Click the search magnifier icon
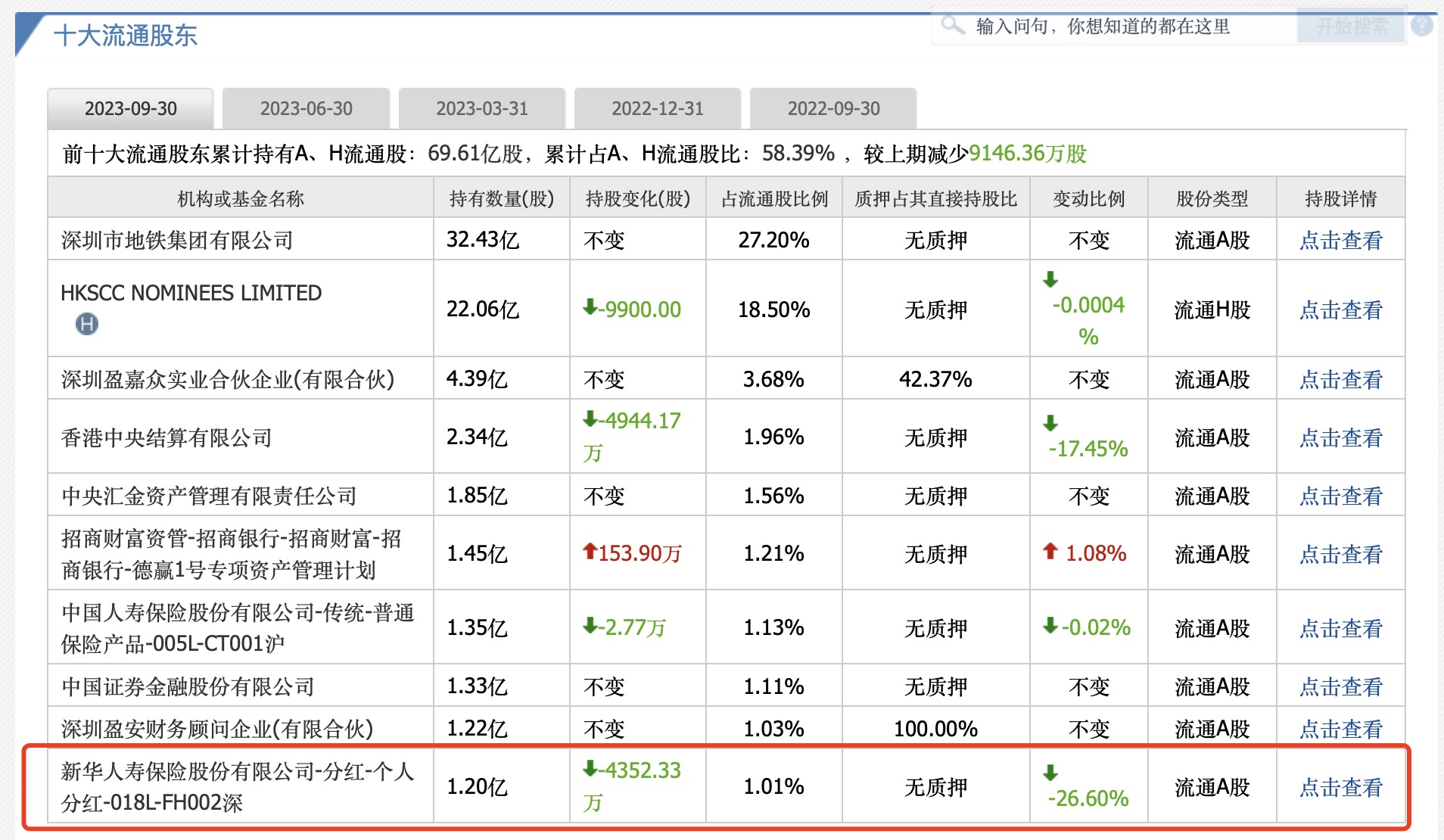The height and width of the screenshot is (840, 1444). click(952, 26)
